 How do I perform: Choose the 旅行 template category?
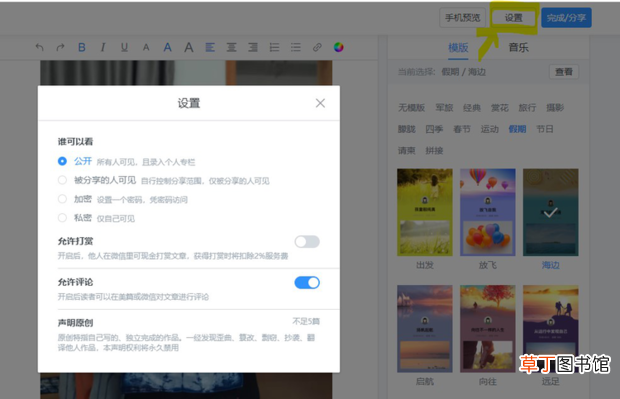[527, 108]
